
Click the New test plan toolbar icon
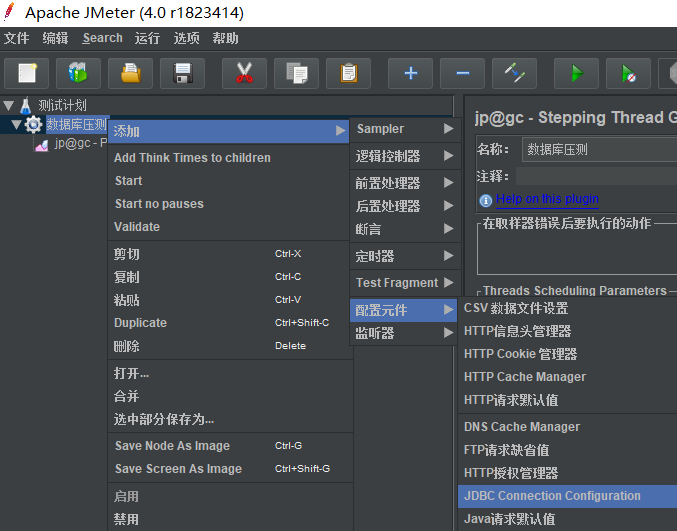point(26,73)
